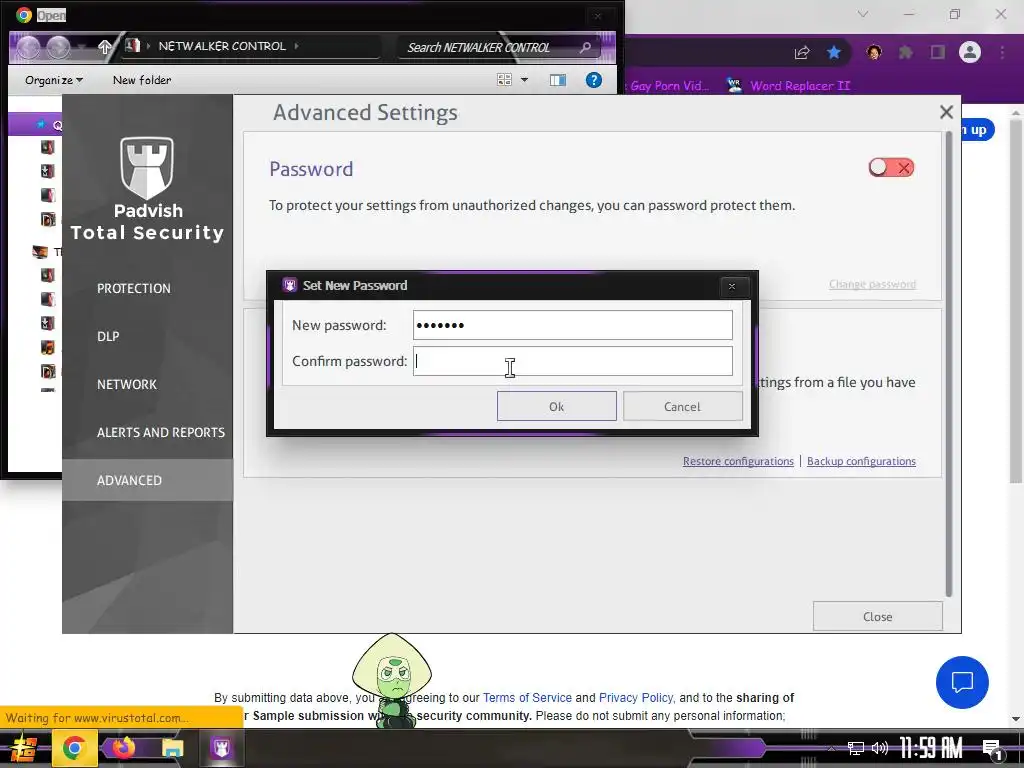Click the avatar extension icon in Chrome toolbar
This screenshot has width=1024, height=768.
(x=874, y=52)
